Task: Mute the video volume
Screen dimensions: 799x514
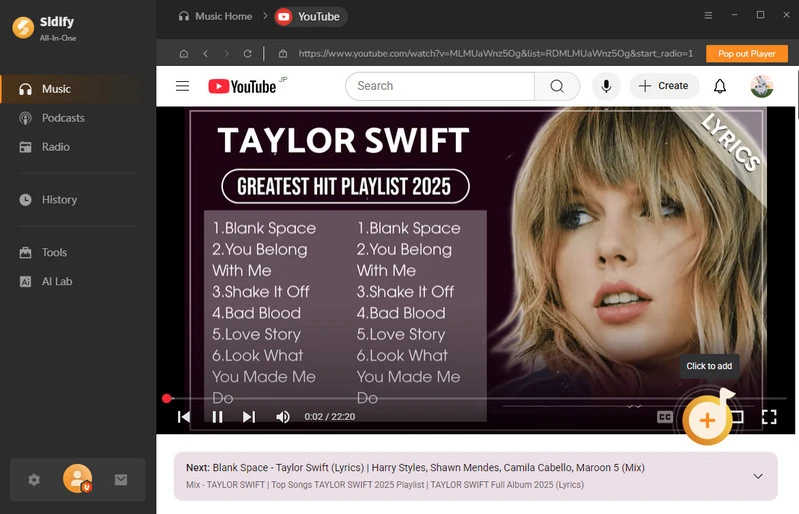Action: pyautogui.click(x=283, y=417)
